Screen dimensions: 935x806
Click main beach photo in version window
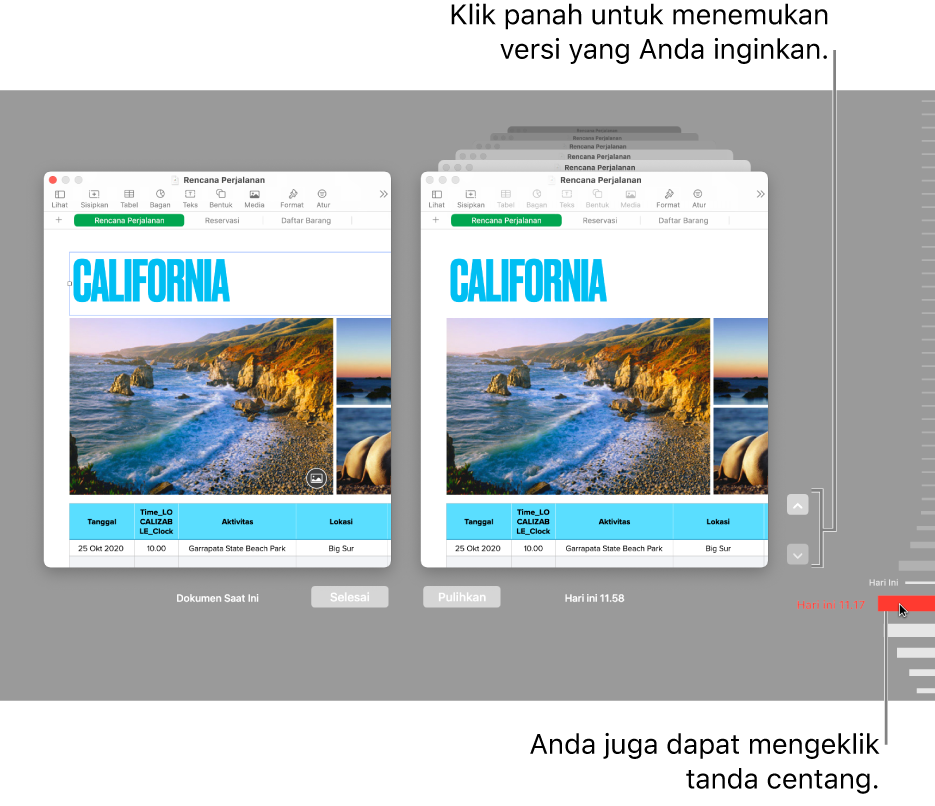point(578,406)
